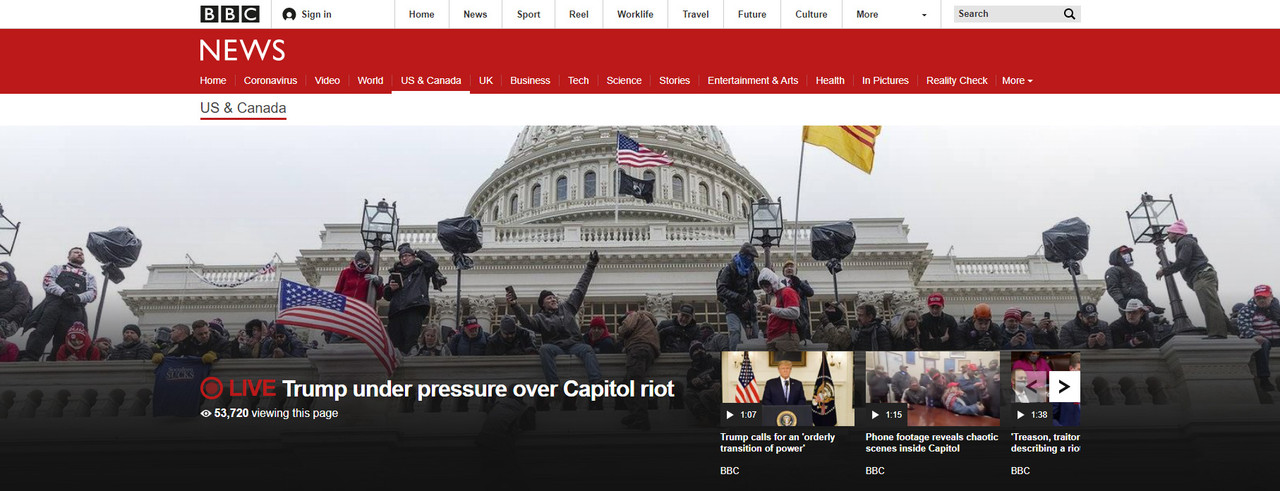
Task: Open the 'Treason, traitor' story title
Action: pos(1045,442)
